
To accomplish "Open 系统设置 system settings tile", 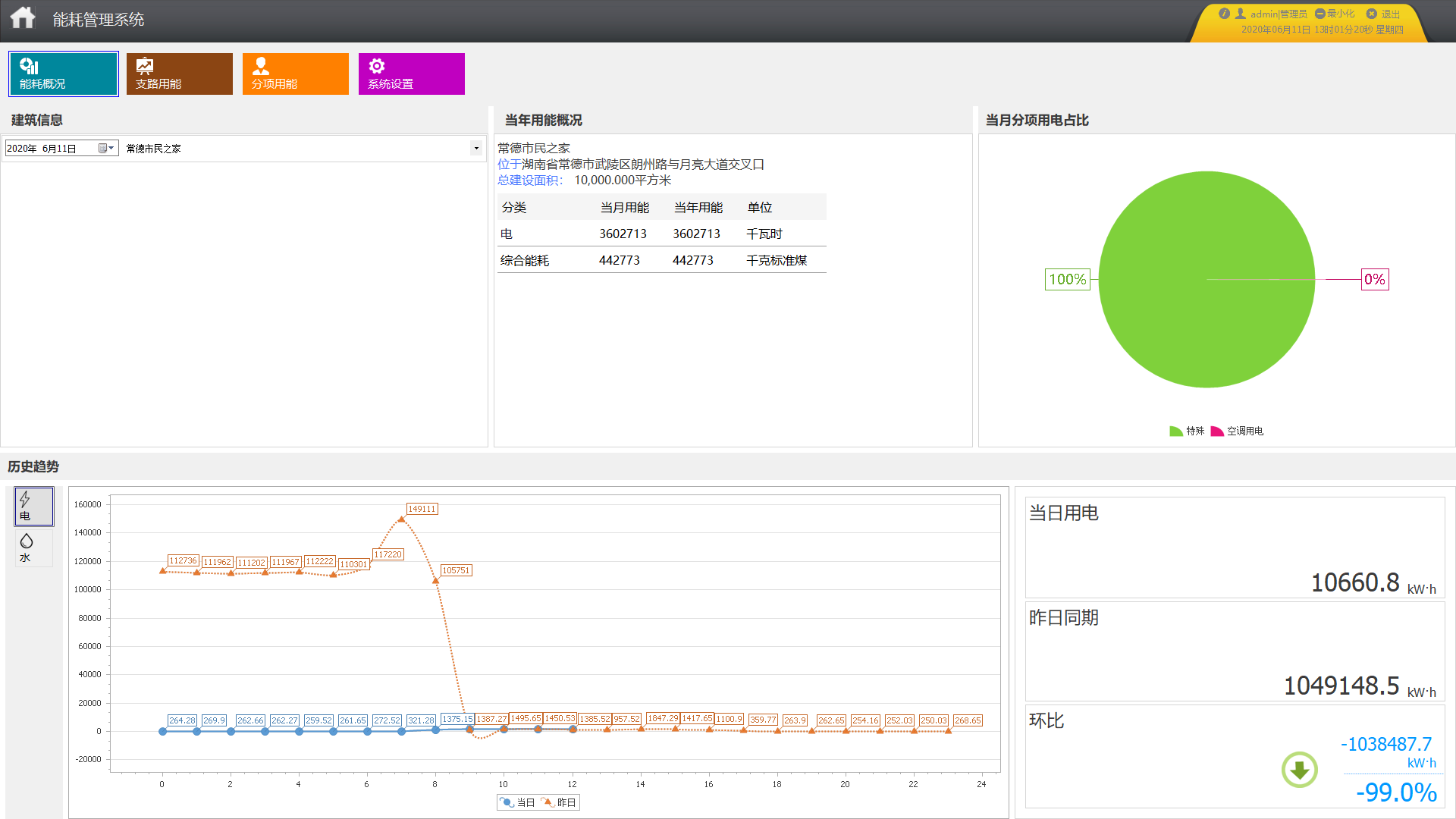I will point(412,74).
